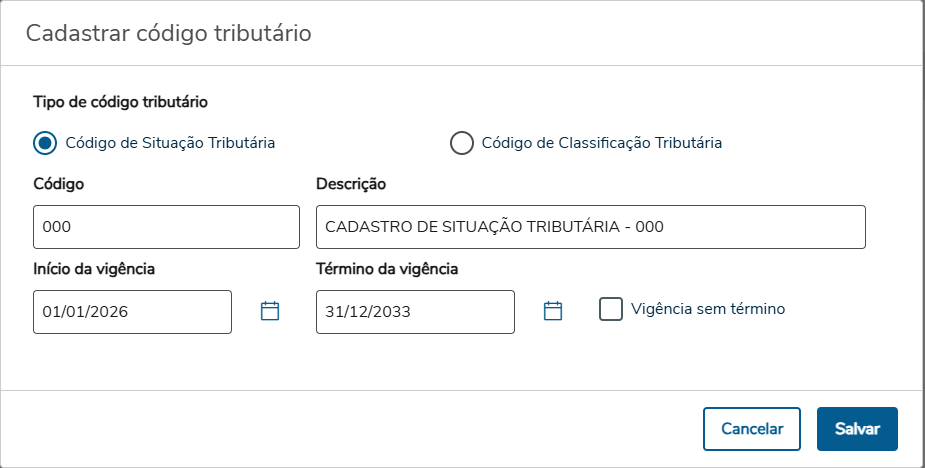The width and height of the screenshot is (925, 468).
Task: Click the "Tipo de código tributário" heading
Action: [x=120, y=101]
